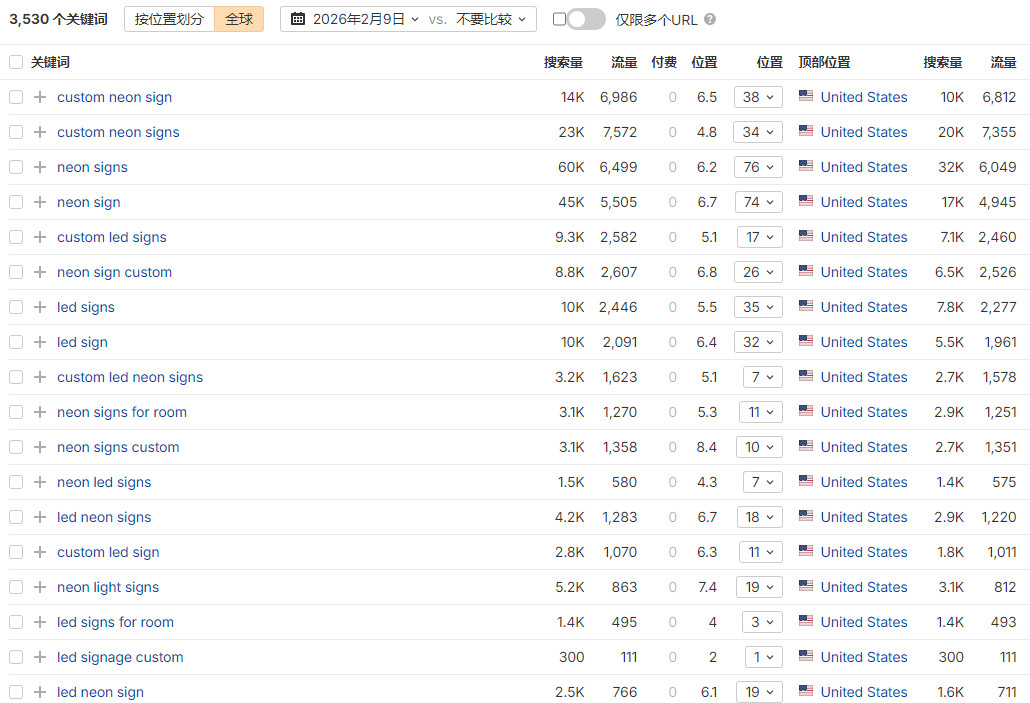
Task: Open 'led signs for room' keyword link
Action: (x=116, y=622)
